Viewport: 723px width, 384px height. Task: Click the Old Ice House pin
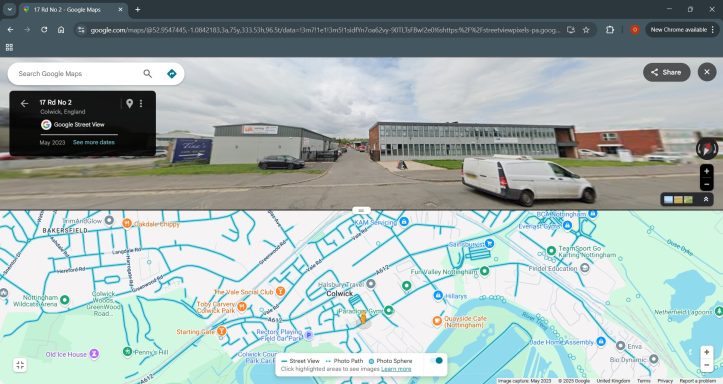[x=94, y=354]
